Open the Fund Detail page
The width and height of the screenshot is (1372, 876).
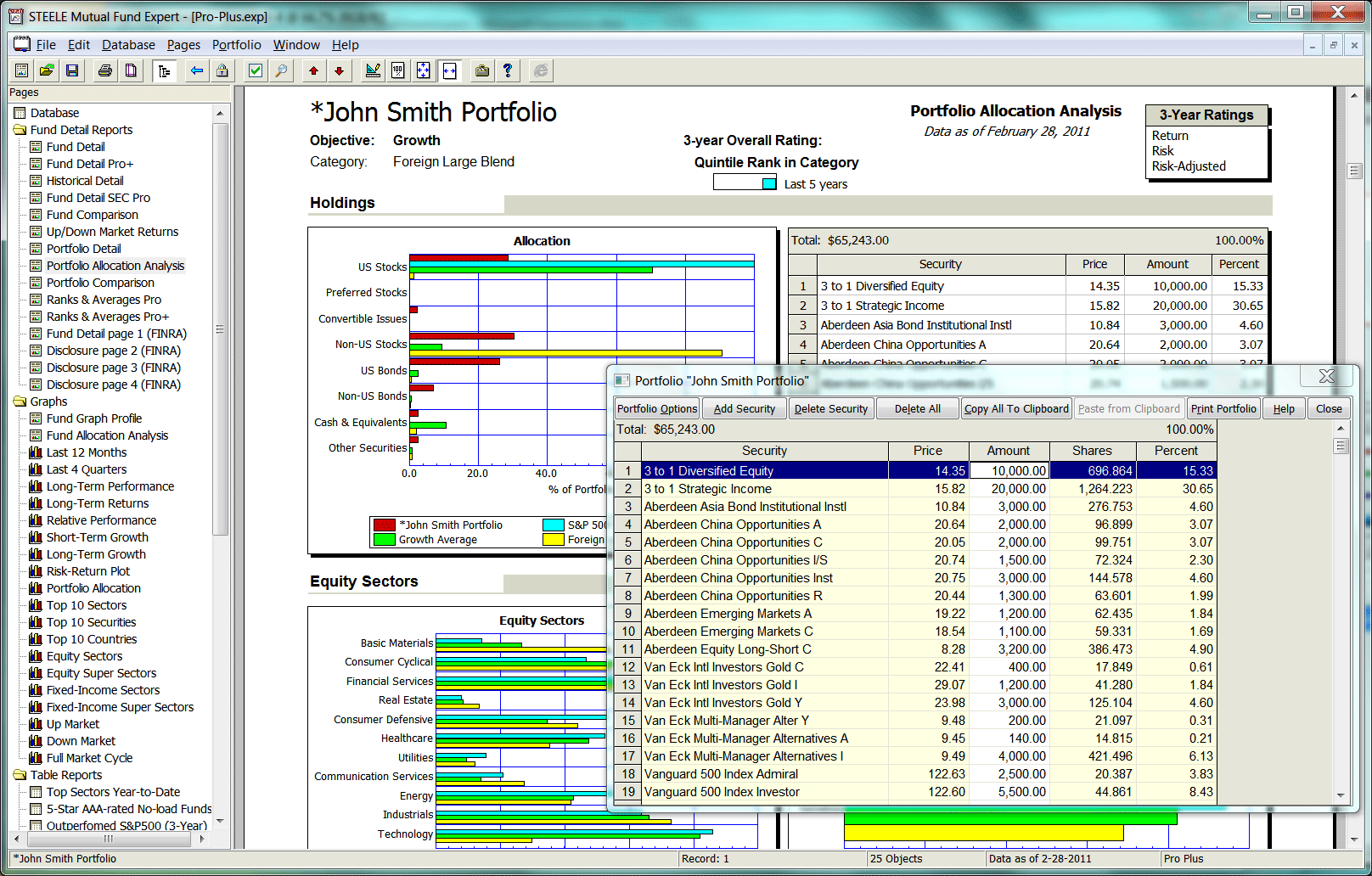pos(75,147)
